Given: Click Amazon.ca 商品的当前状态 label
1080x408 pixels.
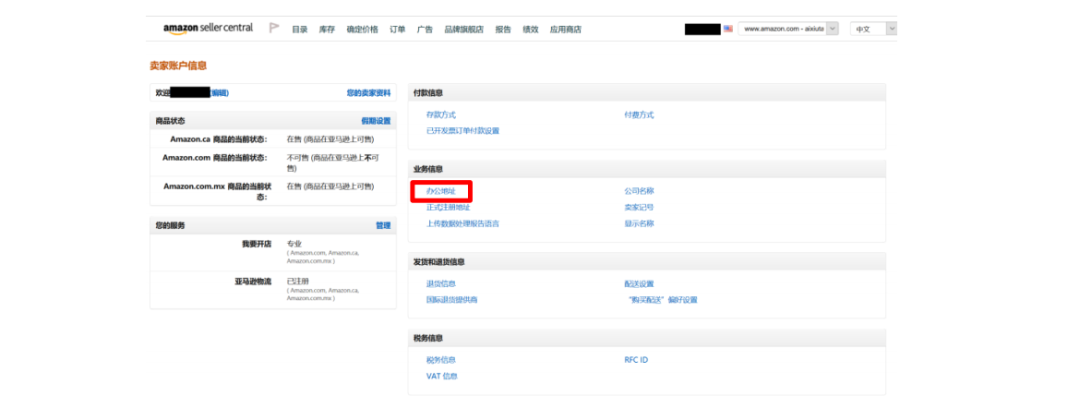Looking at the screenshot, I should tap(218, 139).
